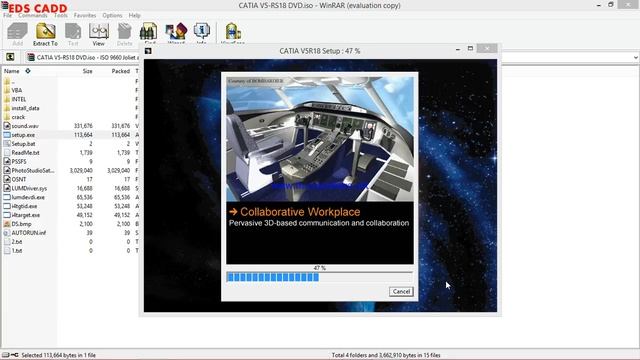
Task: Sort files by the Size column header
Action: [88, 71]
